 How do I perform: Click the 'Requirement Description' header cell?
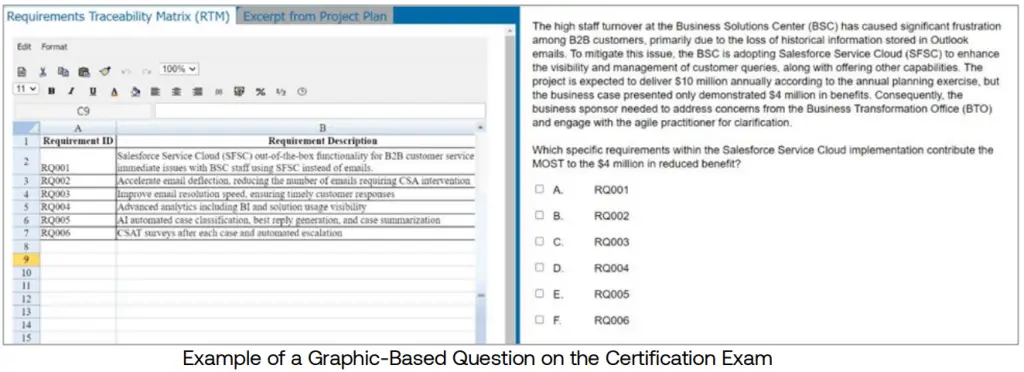coord(296,141)
